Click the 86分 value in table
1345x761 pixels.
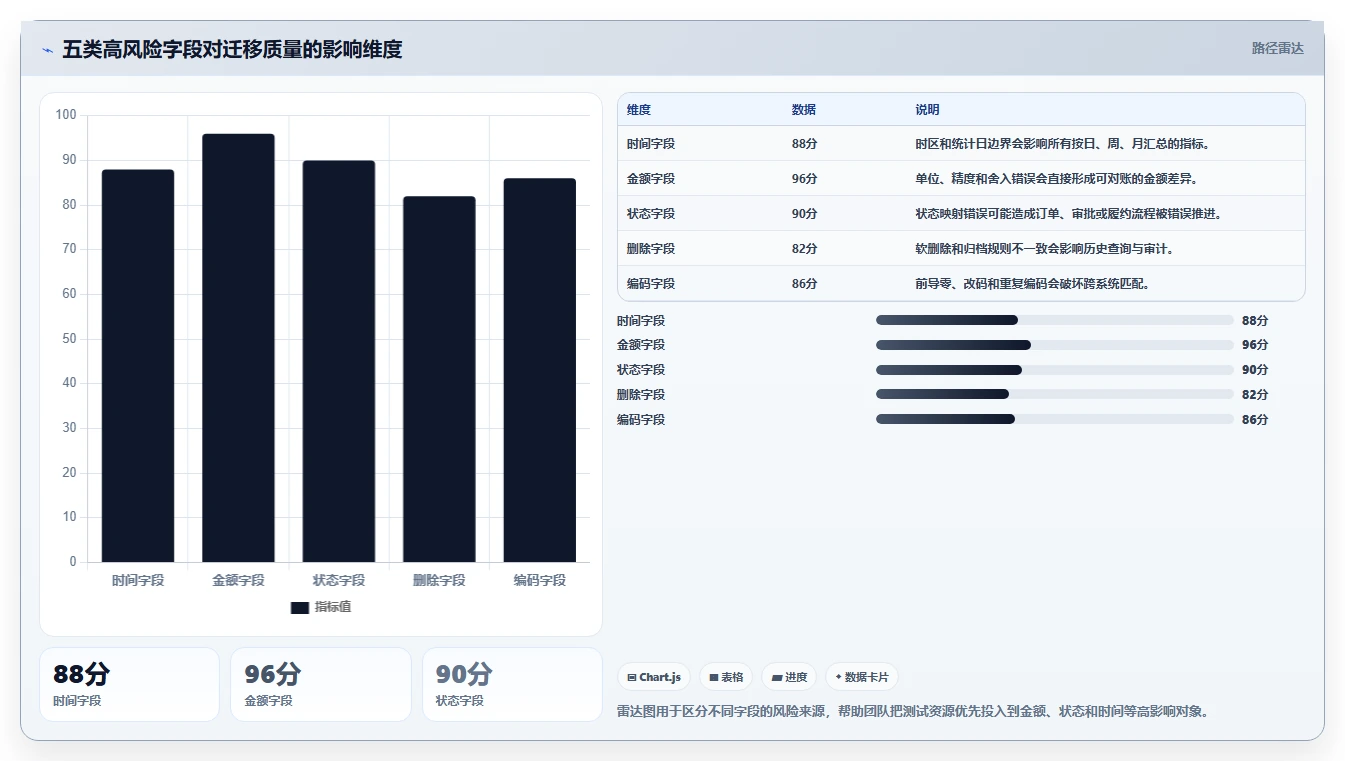(x=804, y=284)
